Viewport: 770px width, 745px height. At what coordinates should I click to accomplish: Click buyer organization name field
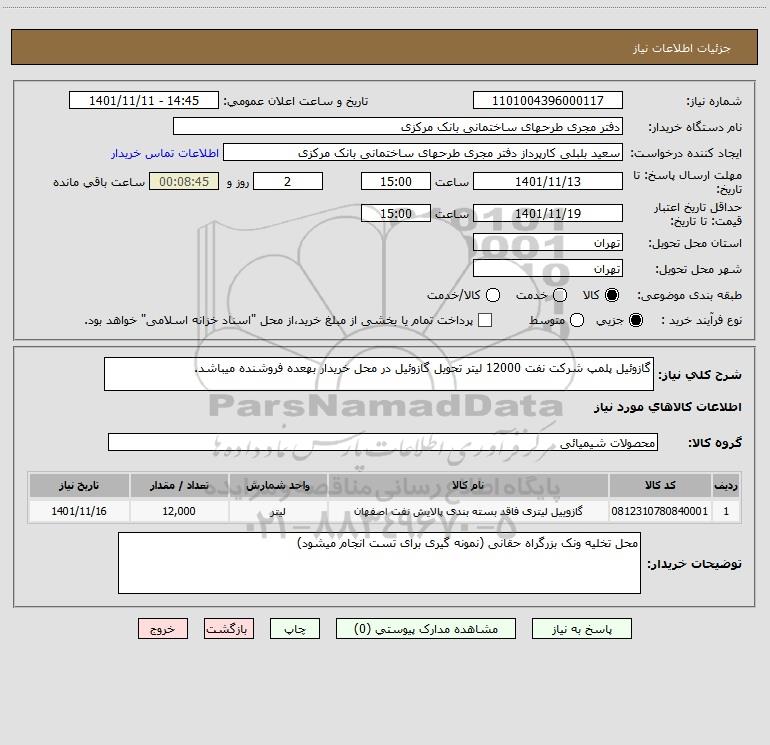[x=398, y=126]
